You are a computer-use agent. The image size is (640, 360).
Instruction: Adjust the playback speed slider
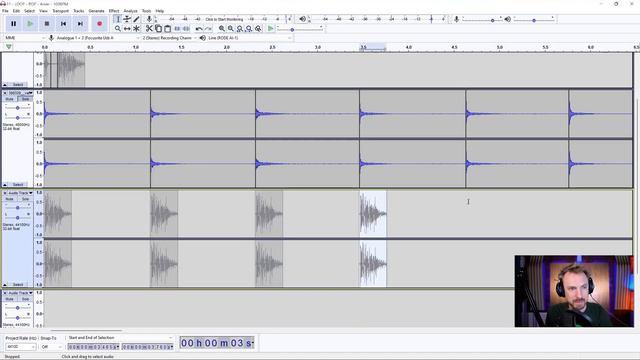[300, 29]
